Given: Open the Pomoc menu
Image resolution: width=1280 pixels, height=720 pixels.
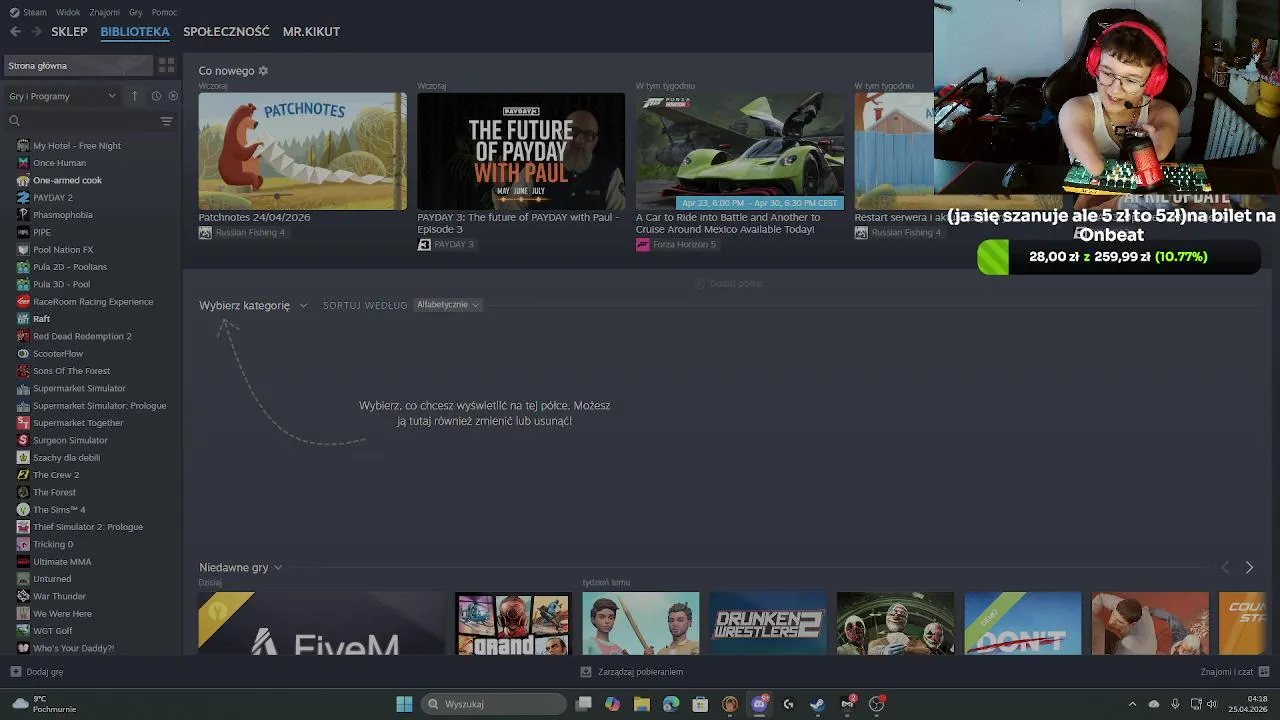Looking at the screenshot, I should click(164, 12).
